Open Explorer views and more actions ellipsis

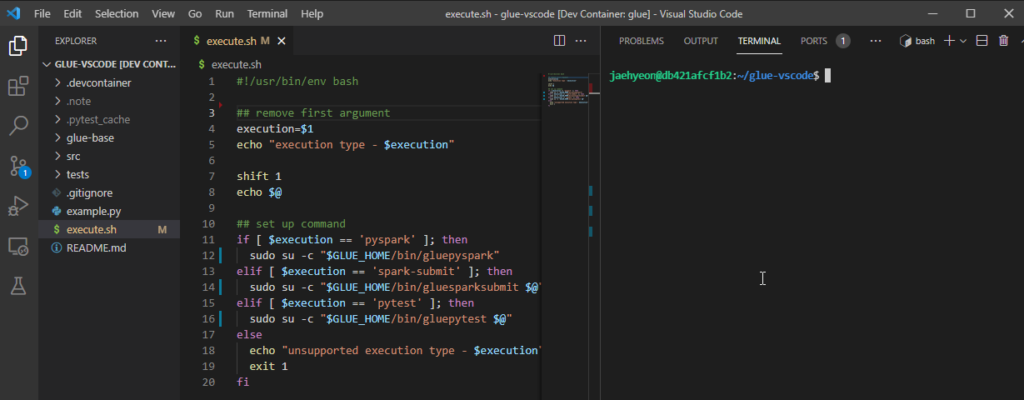(x=161, y=41)
